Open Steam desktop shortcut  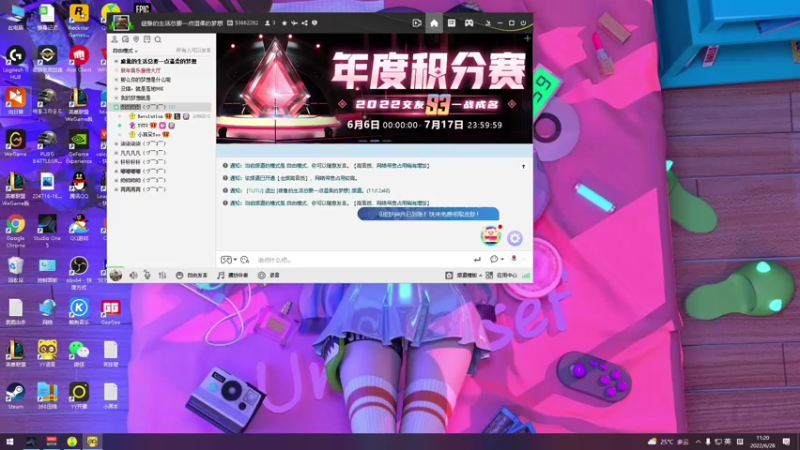point(15,396)
